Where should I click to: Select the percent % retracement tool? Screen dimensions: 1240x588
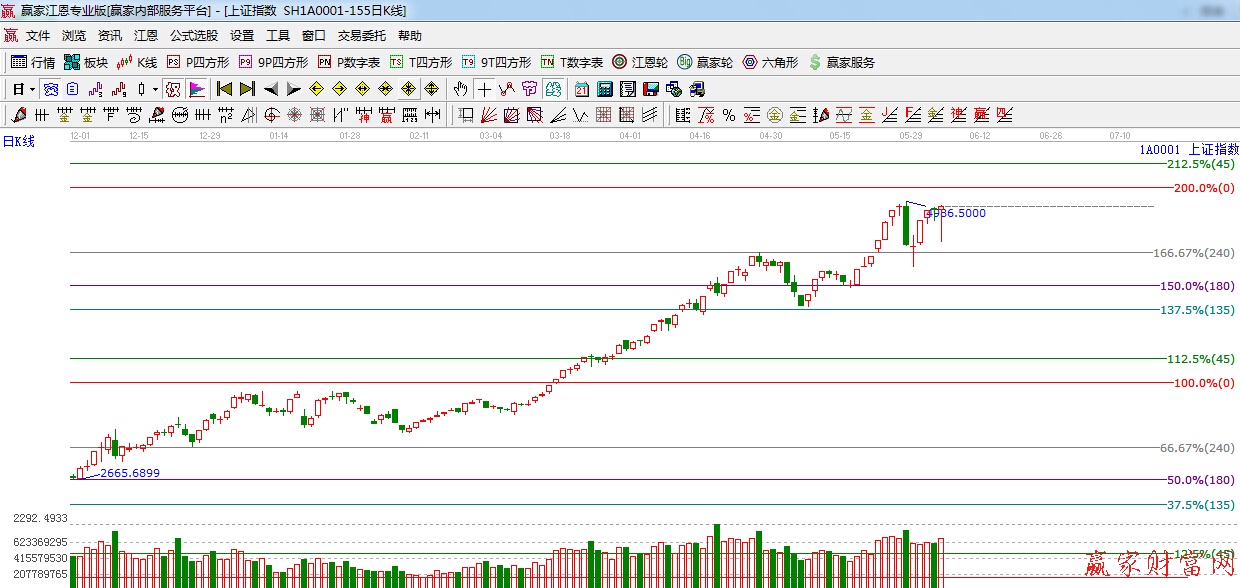point(729,115)
